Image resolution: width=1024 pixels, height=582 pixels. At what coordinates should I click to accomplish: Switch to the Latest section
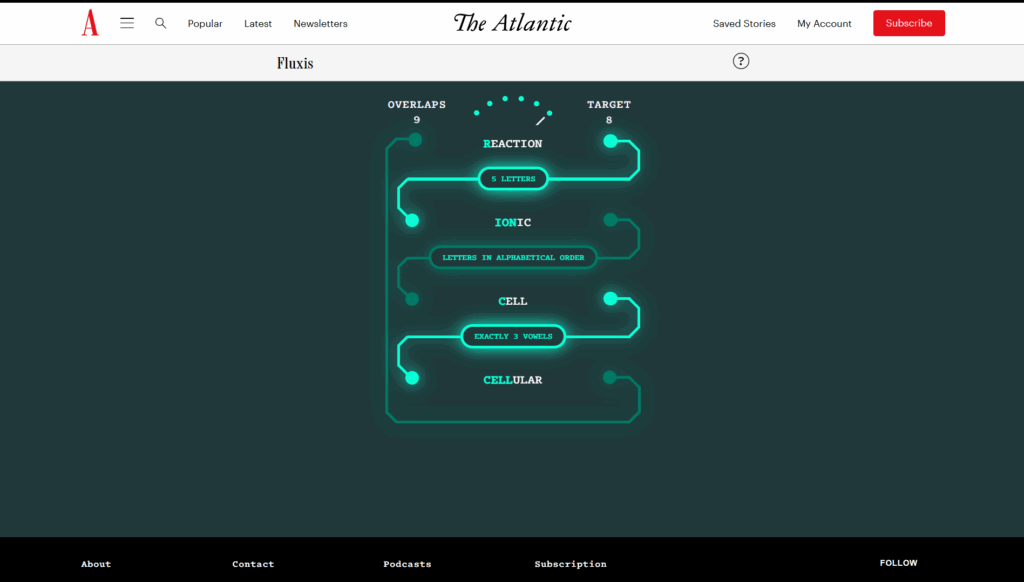pyautogui.click(x=258, y=23)
